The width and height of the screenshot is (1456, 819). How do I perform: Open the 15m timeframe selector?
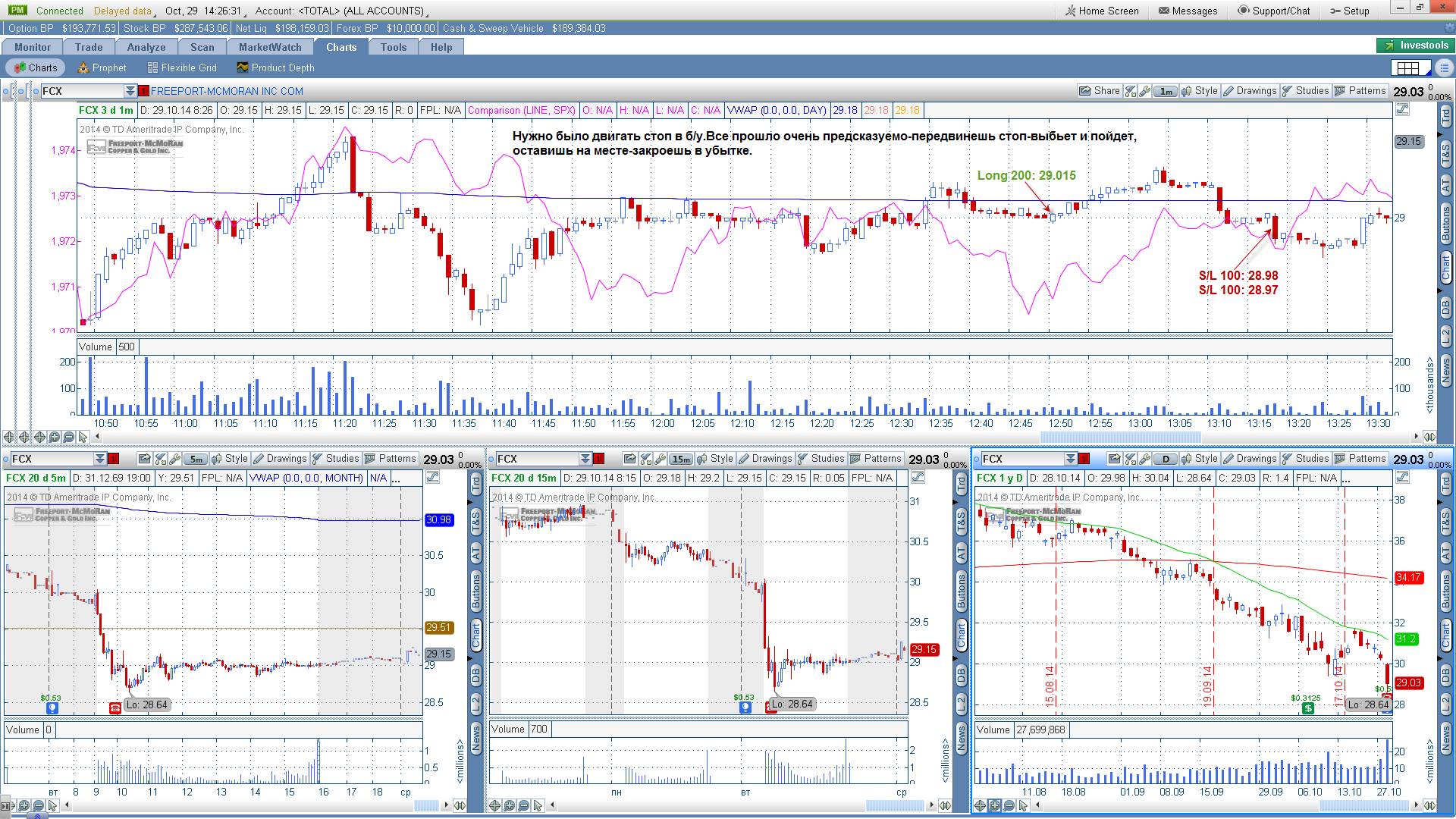(681, 459)
